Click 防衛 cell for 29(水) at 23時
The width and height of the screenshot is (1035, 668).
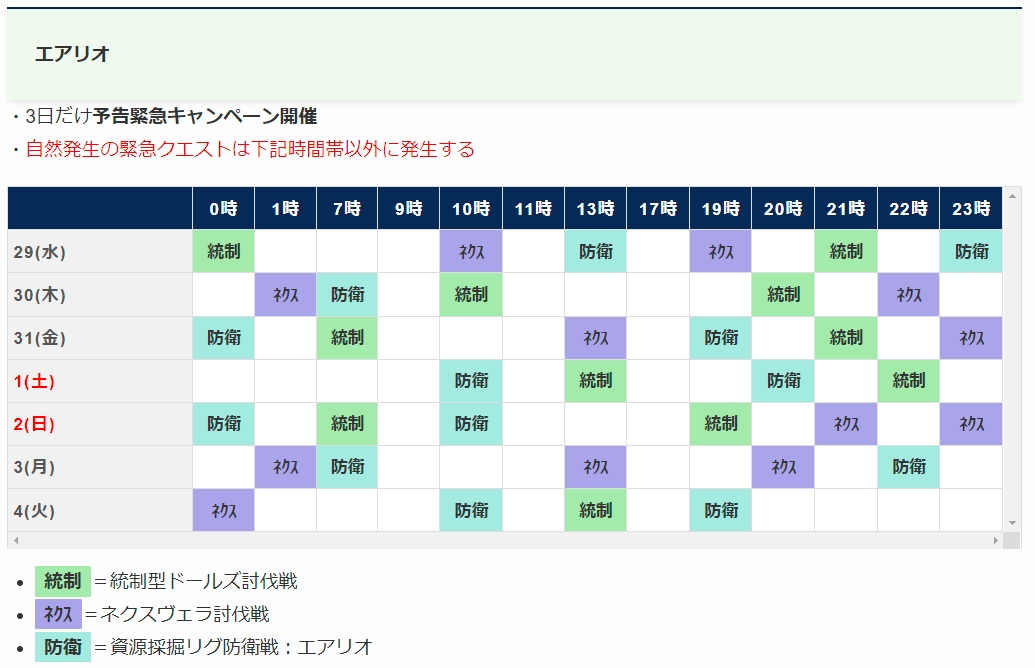tap(971, 251)
